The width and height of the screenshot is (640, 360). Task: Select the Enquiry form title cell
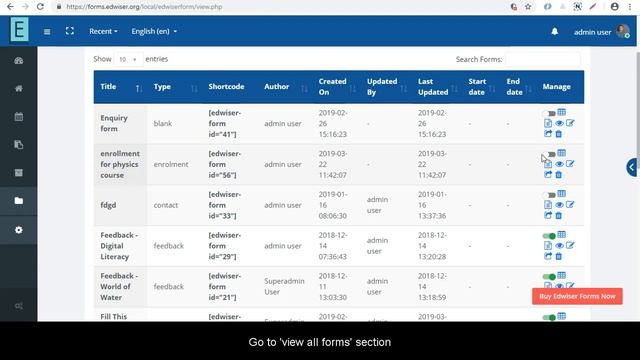tap(120, 123)
